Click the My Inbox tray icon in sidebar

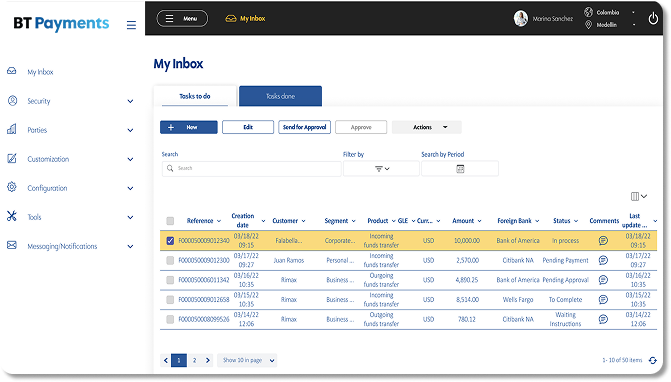point(12,71)
